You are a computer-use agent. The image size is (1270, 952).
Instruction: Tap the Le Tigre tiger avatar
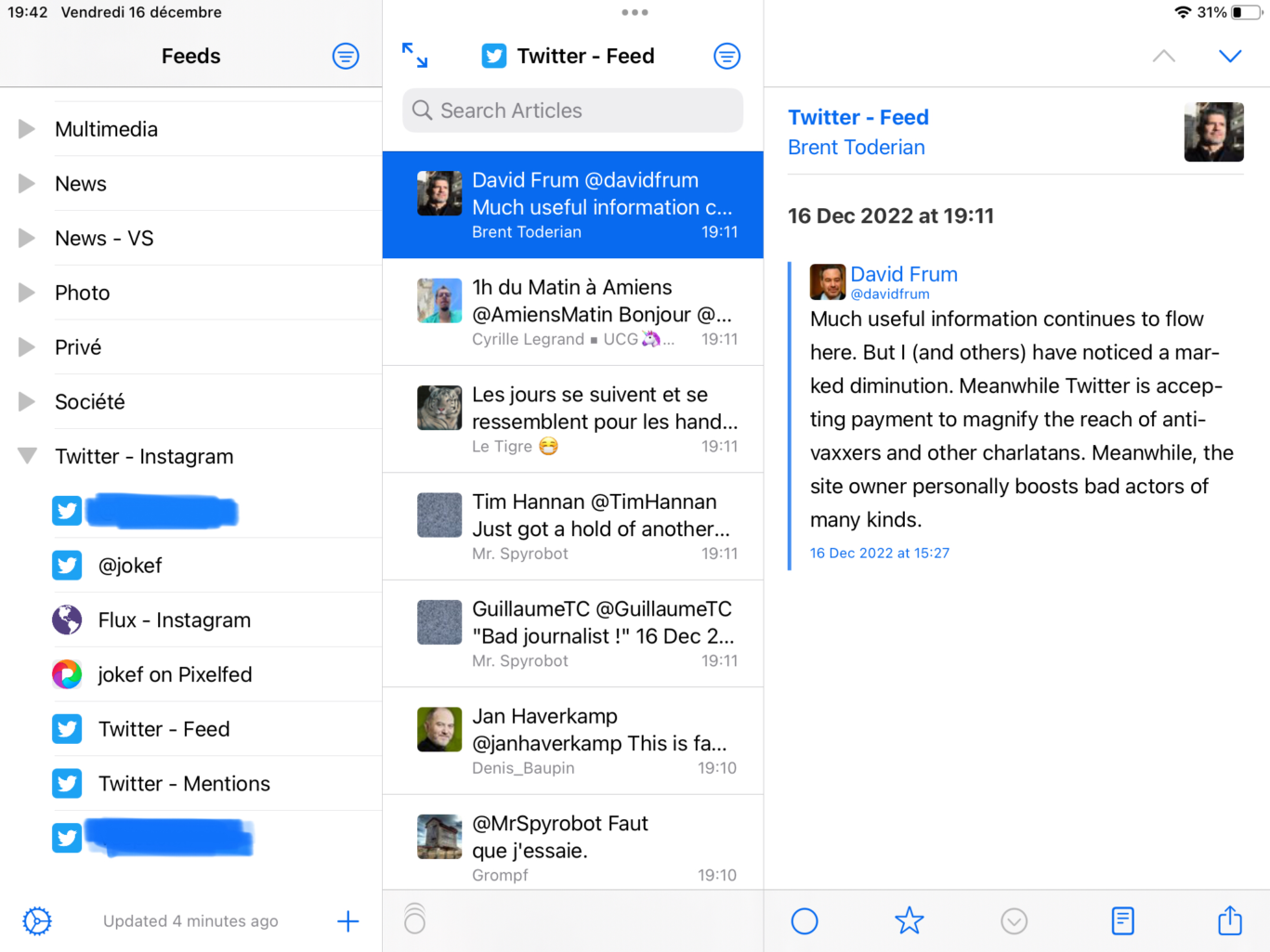pos(439,408)
